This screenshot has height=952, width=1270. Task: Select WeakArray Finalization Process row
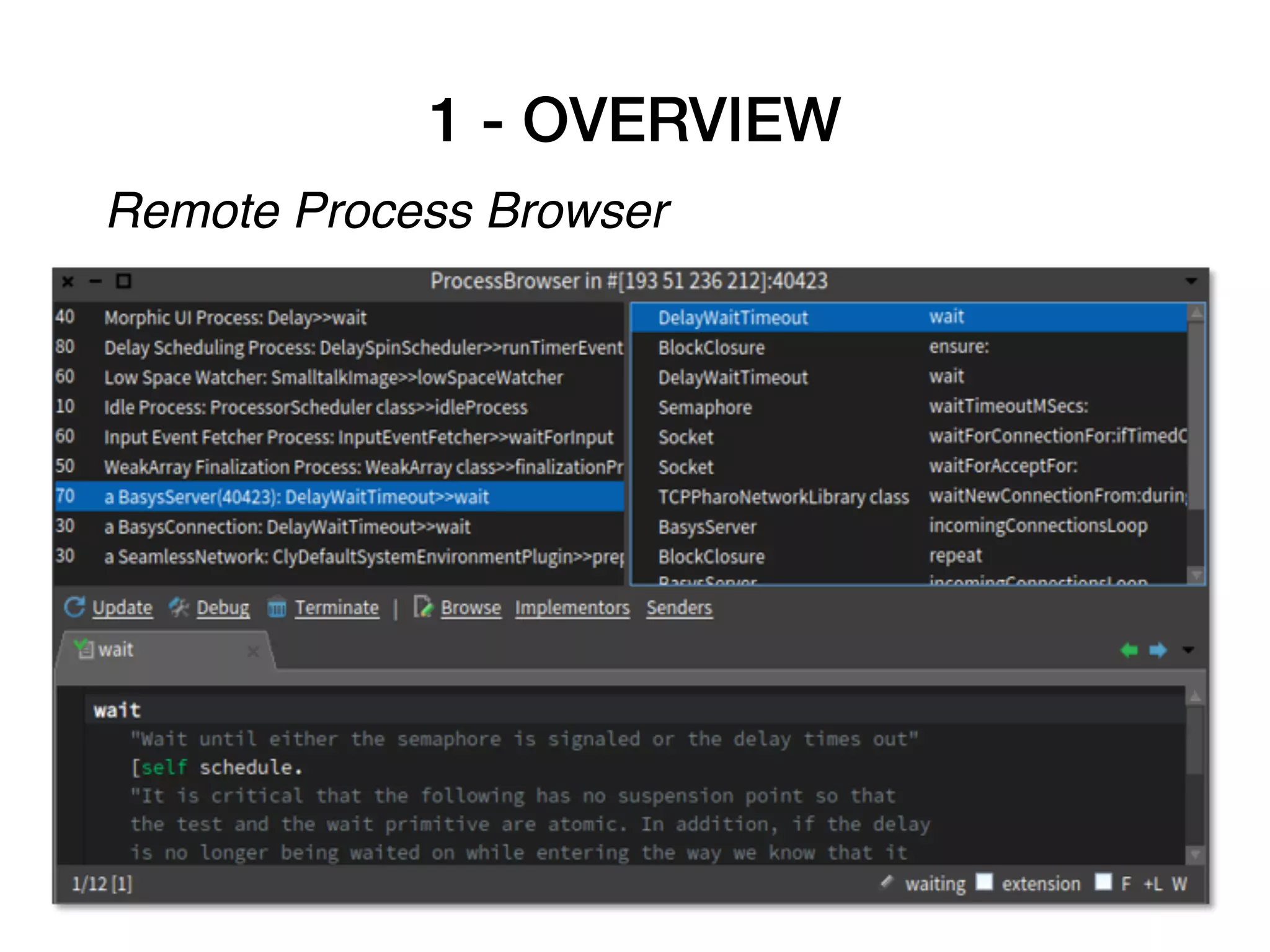[339, 467]
